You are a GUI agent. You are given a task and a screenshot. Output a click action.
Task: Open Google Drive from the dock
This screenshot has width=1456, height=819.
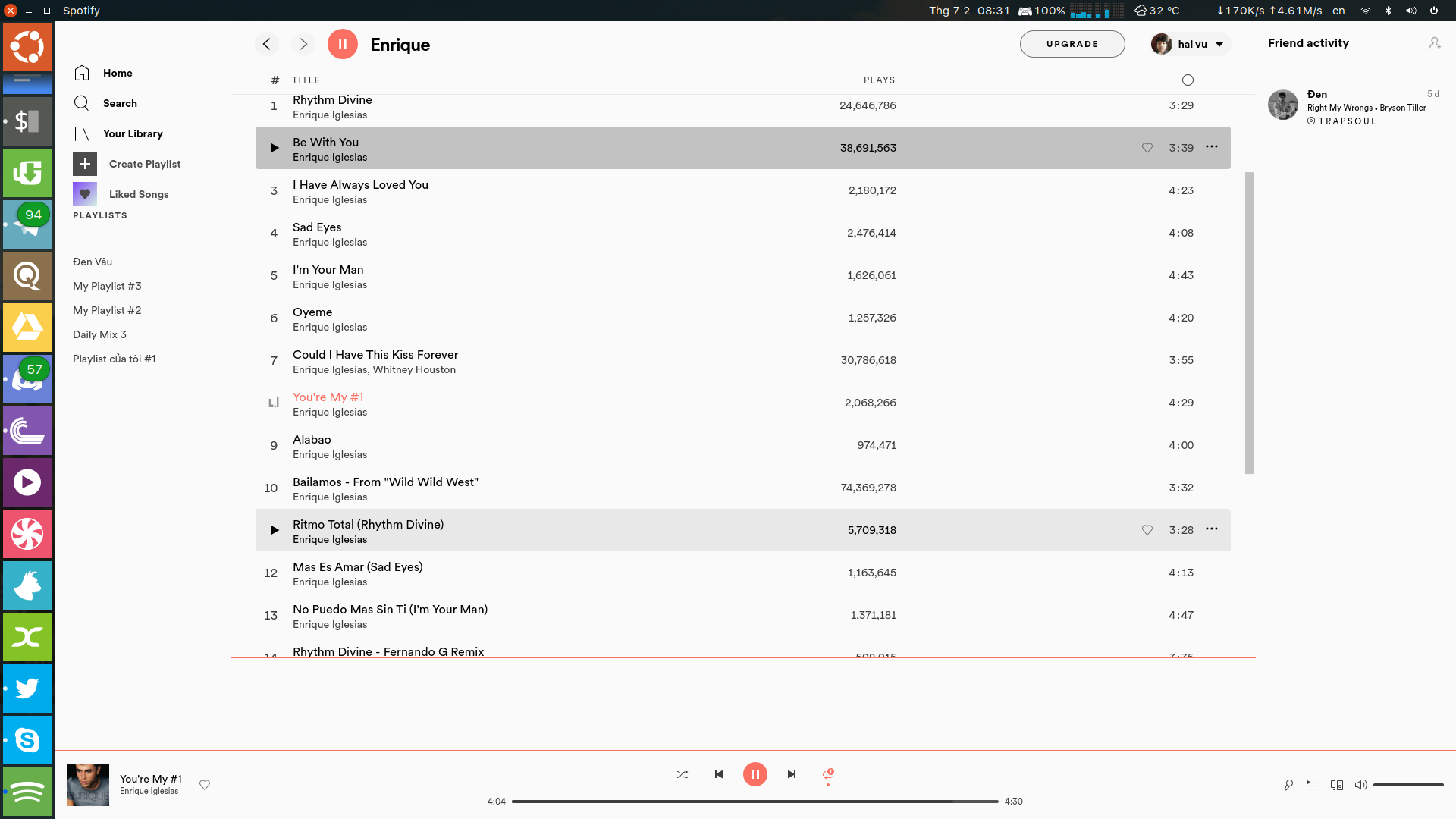click(27, 328)
